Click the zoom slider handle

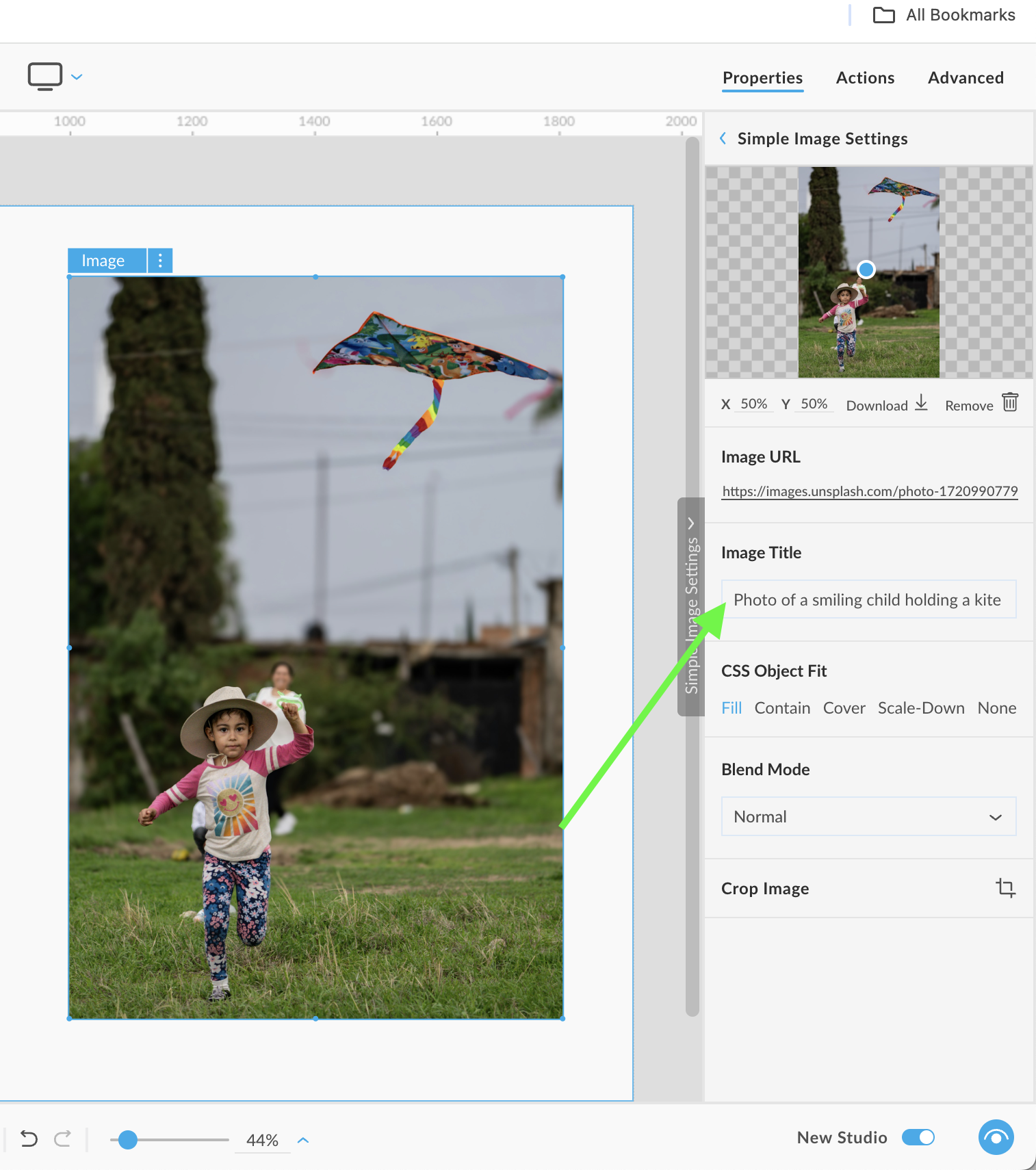127,1140
